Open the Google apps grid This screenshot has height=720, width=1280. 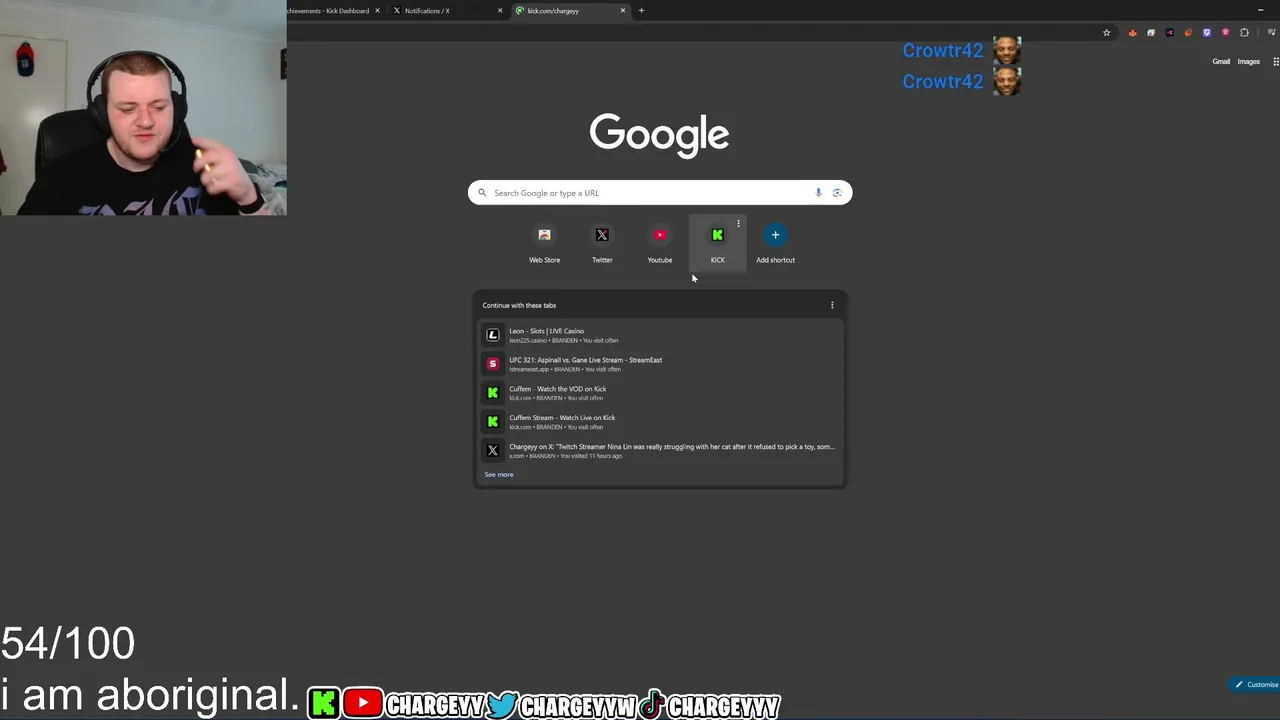[x=1276, y=62]
